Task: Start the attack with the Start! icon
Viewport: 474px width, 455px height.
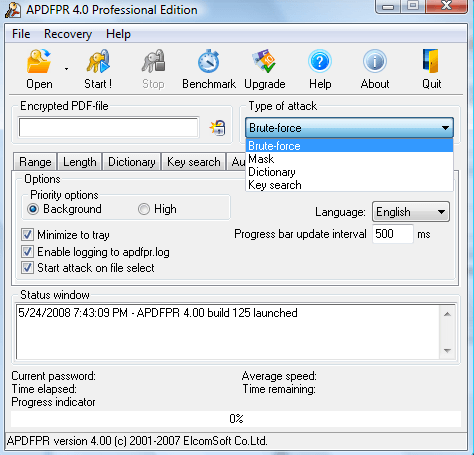Action: pyautogui.click(x=98, y=61)
